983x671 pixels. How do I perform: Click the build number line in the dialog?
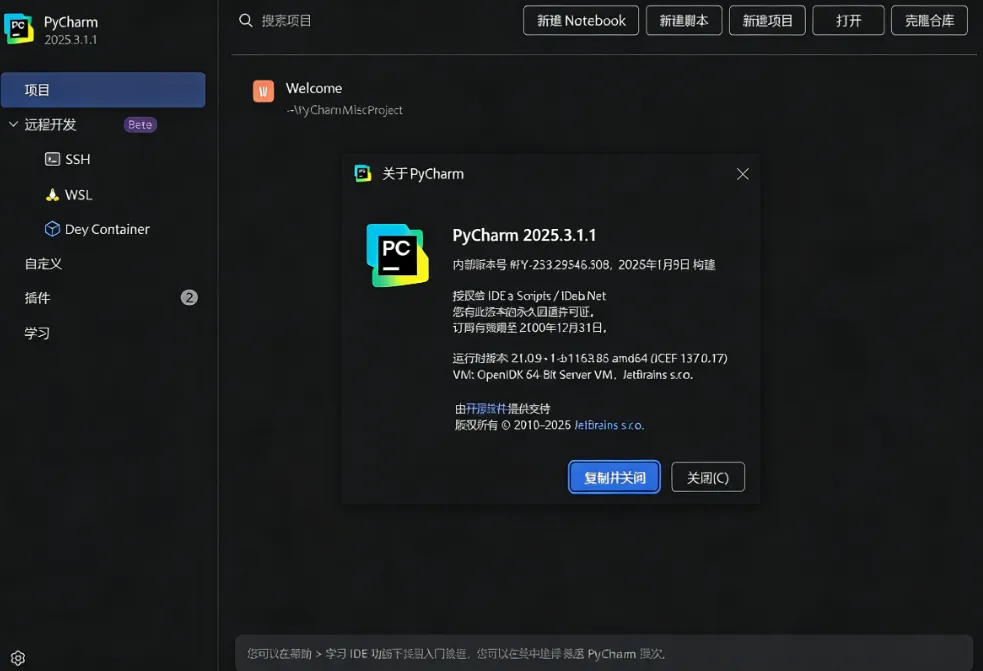pos(584,265)
